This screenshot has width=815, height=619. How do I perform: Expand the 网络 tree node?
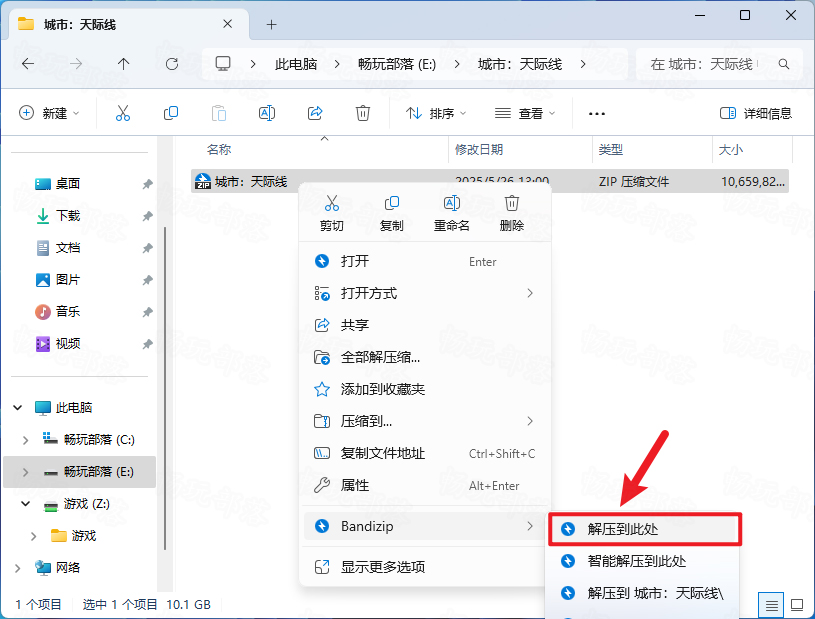pyautogui.click(x=18, y=568)
